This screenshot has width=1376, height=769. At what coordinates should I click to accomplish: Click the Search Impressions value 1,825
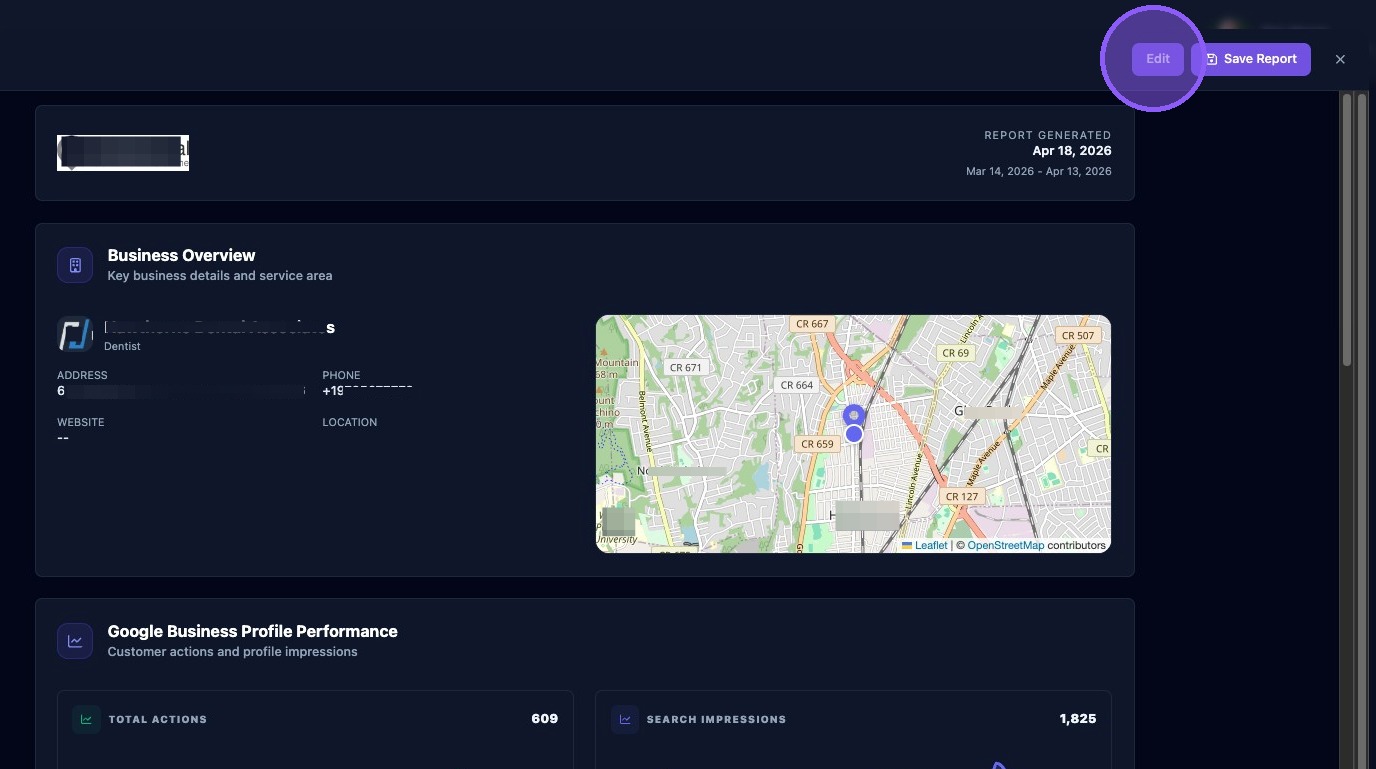click(x=1077, y=718)
